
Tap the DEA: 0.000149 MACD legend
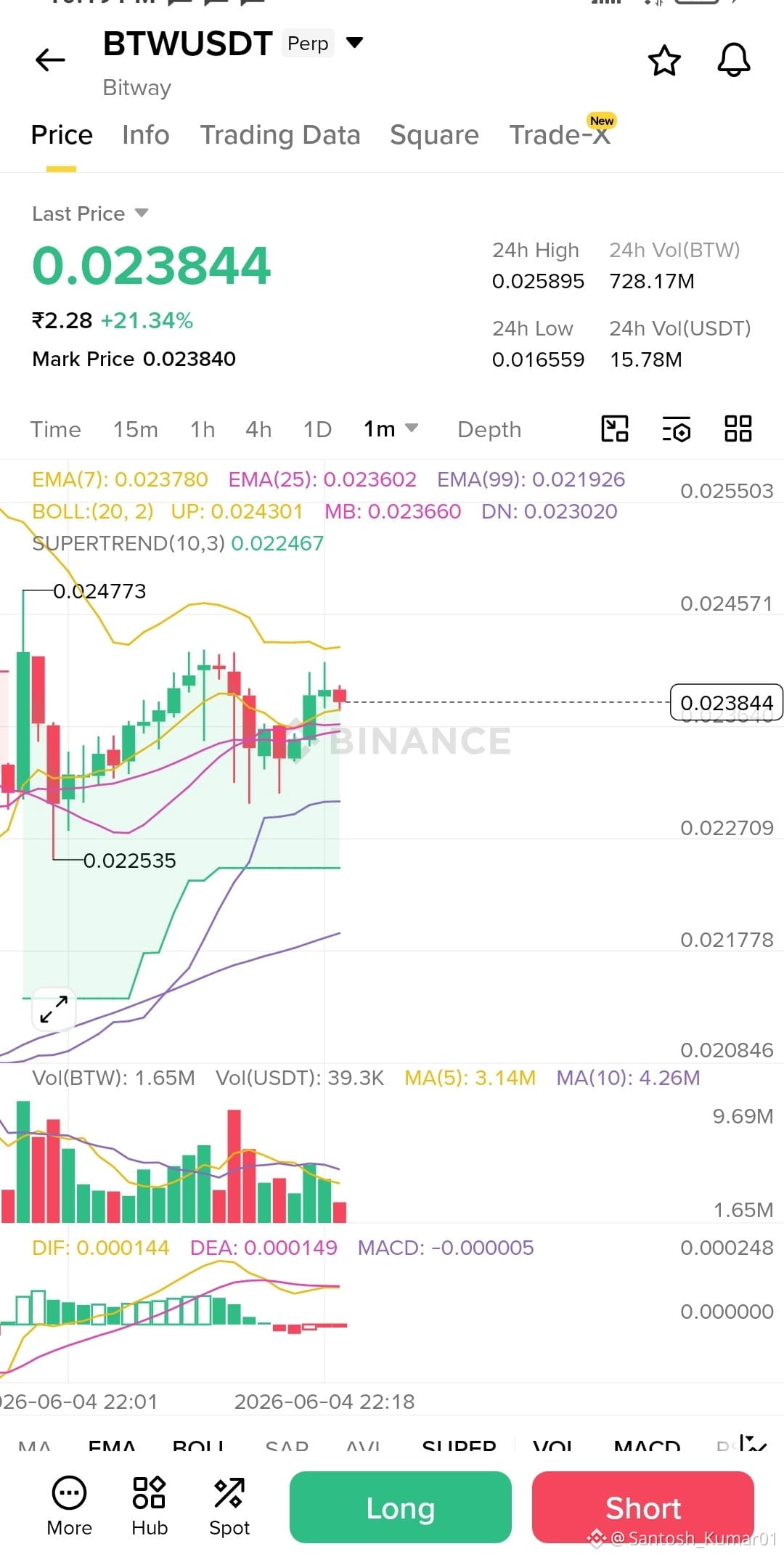pos(264,1248)
